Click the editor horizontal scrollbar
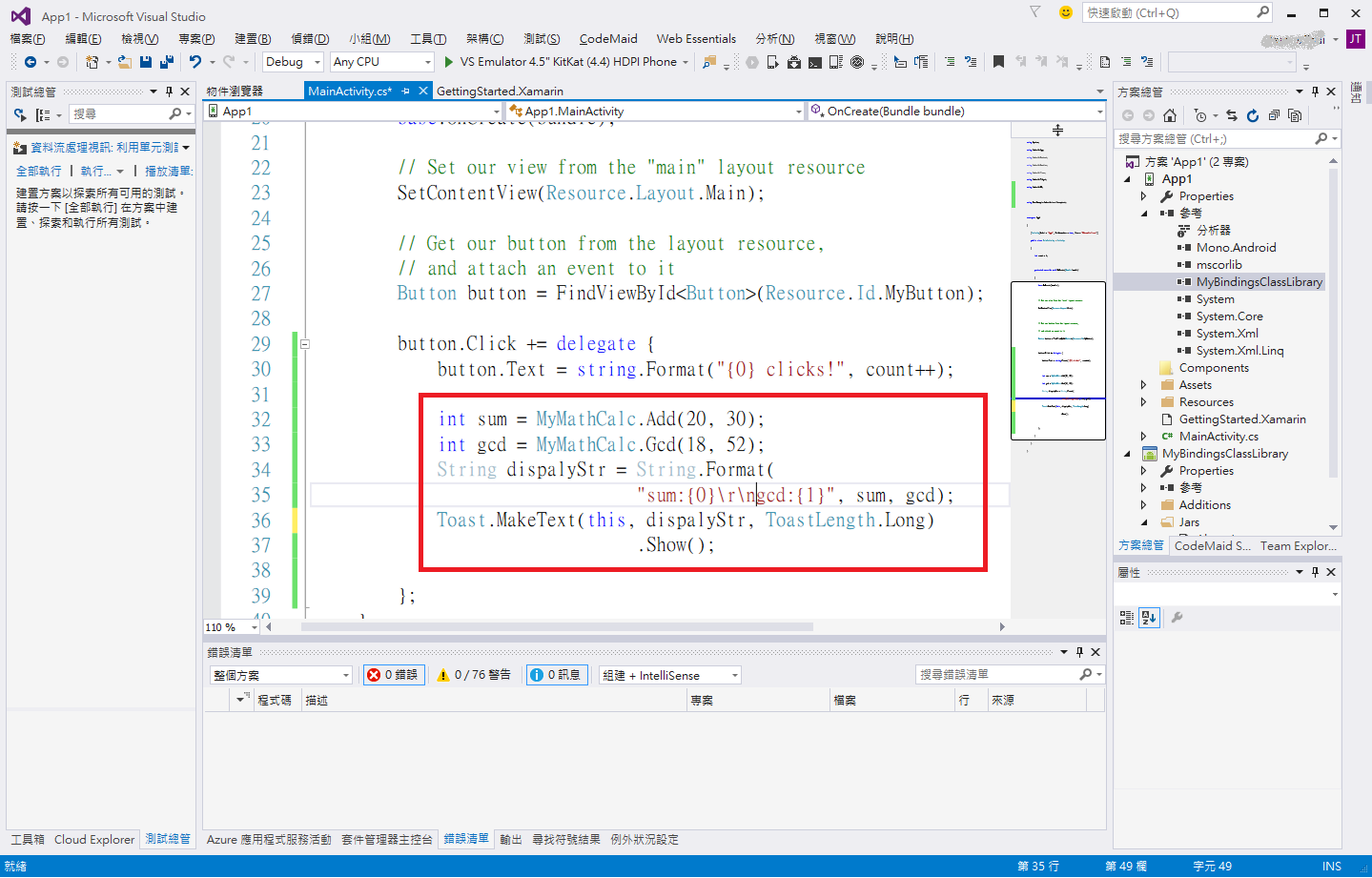 click(x=557, y=627)
